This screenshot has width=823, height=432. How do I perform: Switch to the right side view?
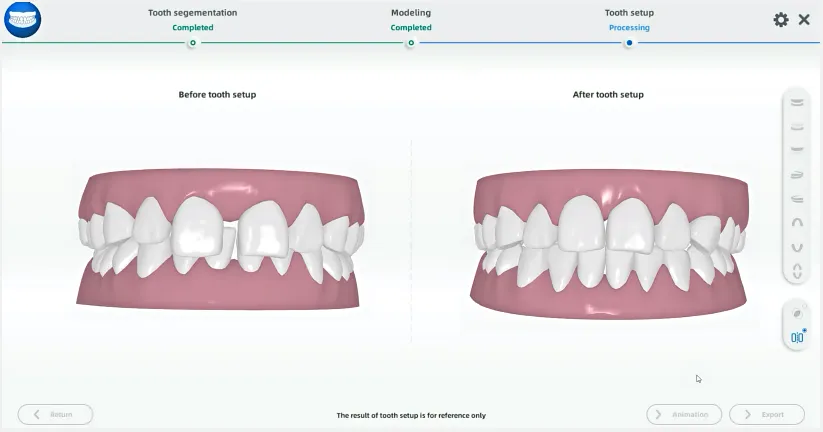click(797, 198)
